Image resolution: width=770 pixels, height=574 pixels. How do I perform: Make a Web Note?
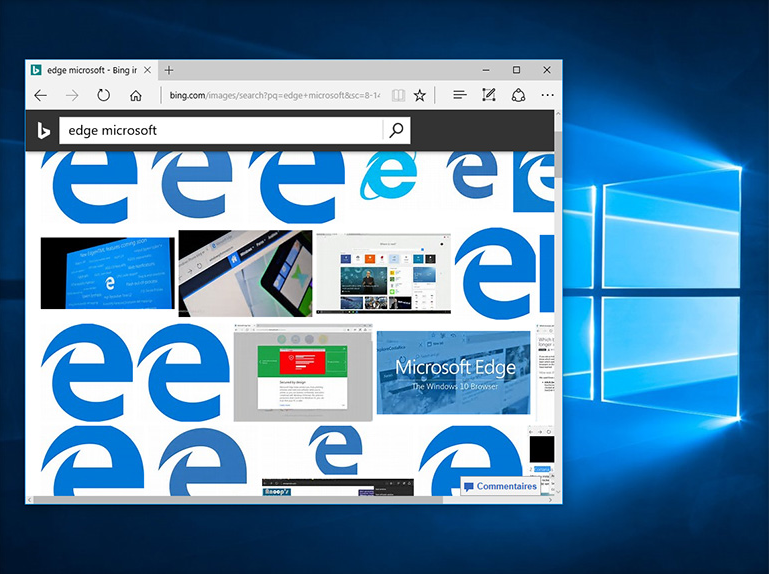tap(489, 96)
